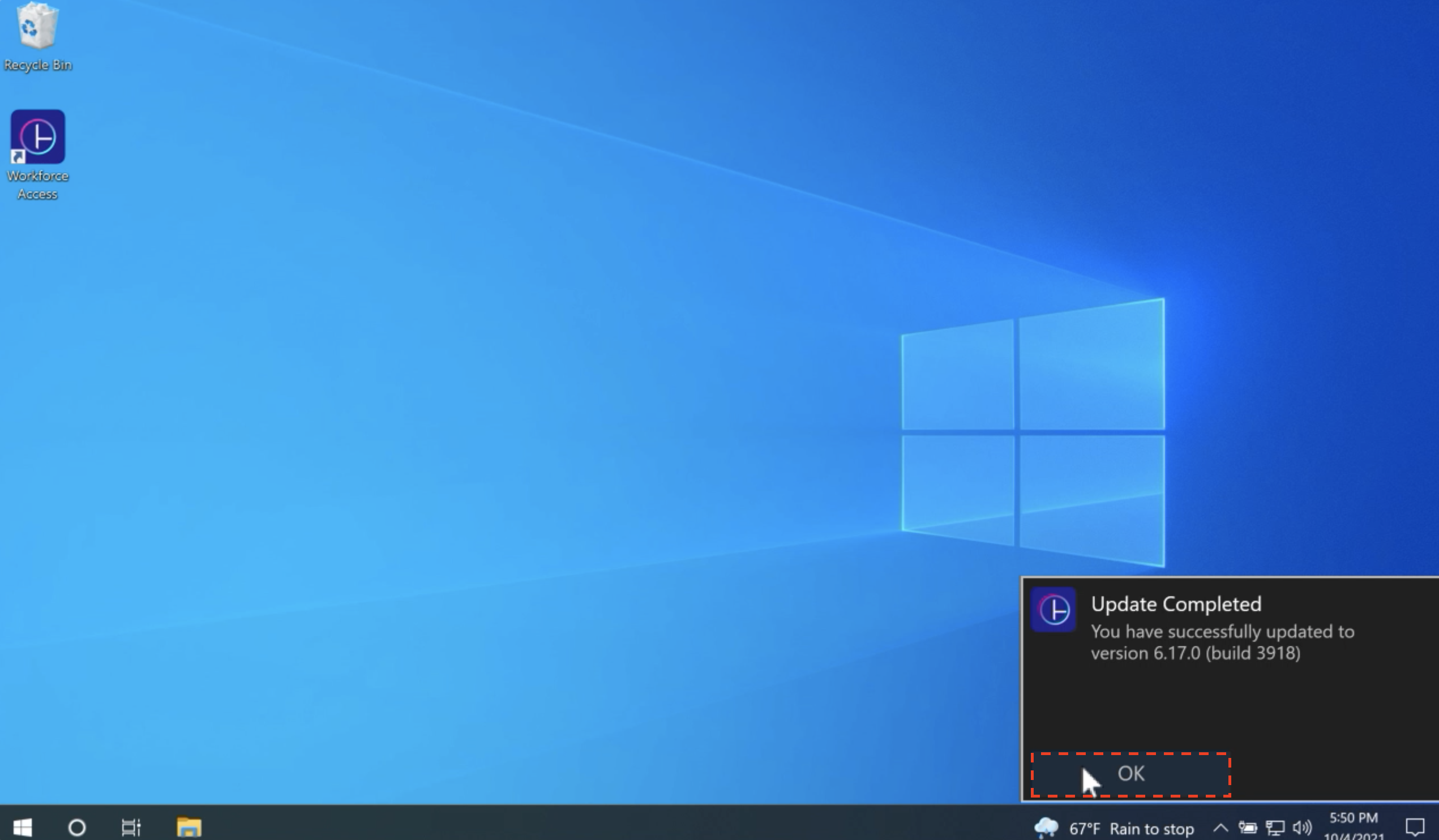The width and height of the screenshot is (1439, 840).
Task: Launch File Explorer from the taskbar
Action: click(189, 827)
